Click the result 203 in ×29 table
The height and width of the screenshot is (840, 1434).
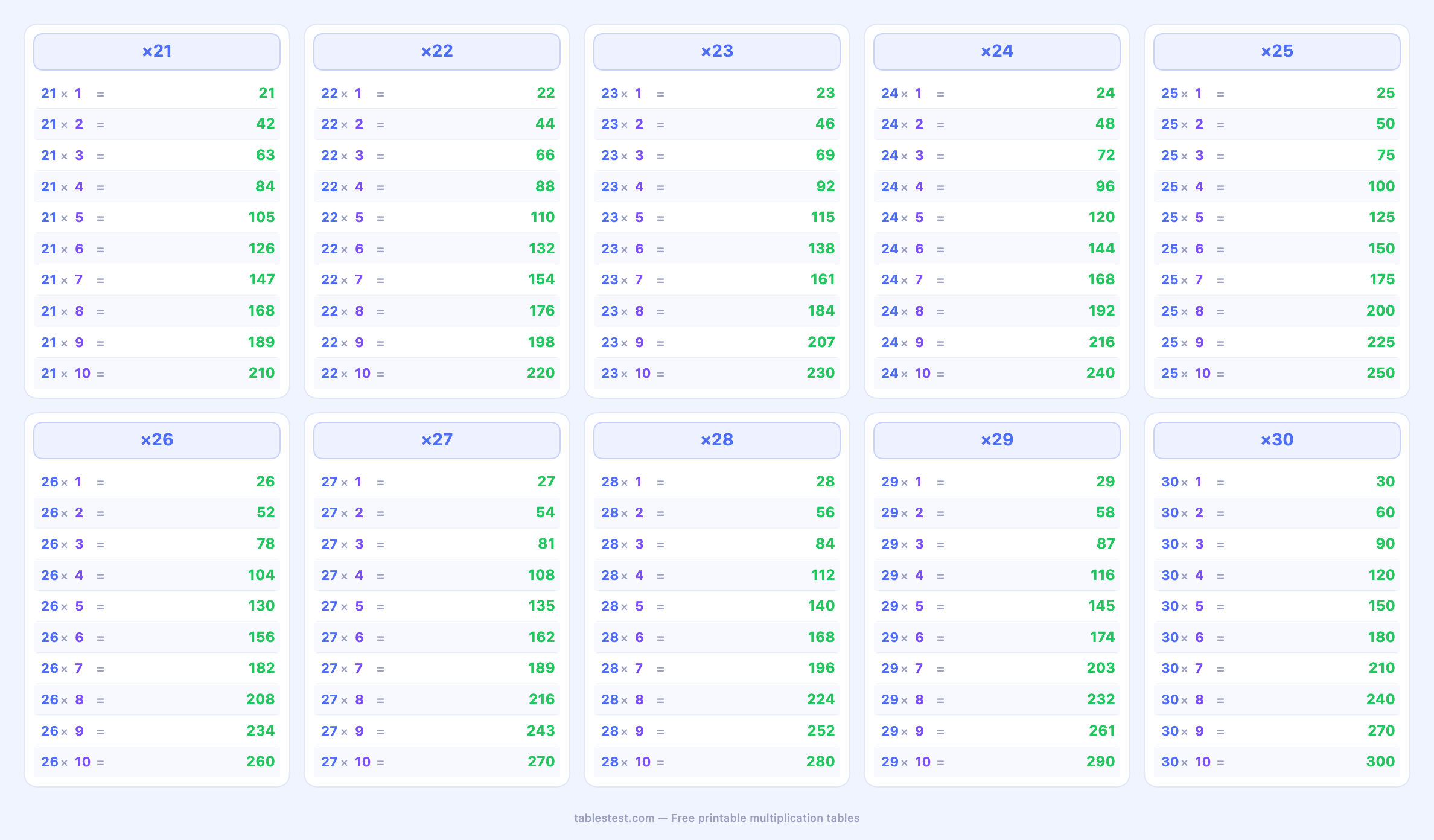1101,668
